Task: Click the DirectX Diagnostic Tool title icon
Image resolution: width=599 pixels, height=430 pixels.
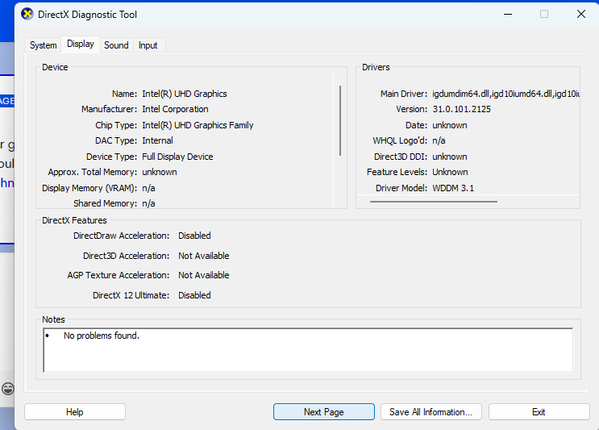Action: 27,15
